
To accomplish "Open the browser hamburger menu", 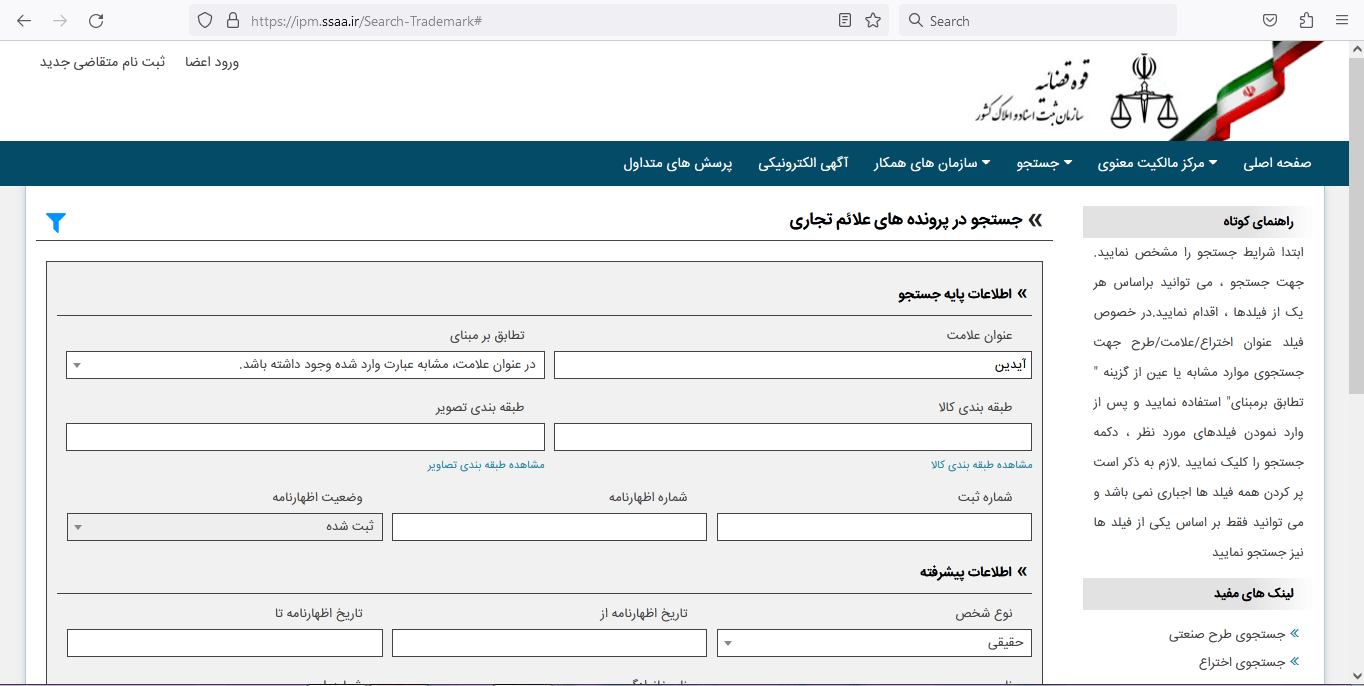I will pos(1342,20).
